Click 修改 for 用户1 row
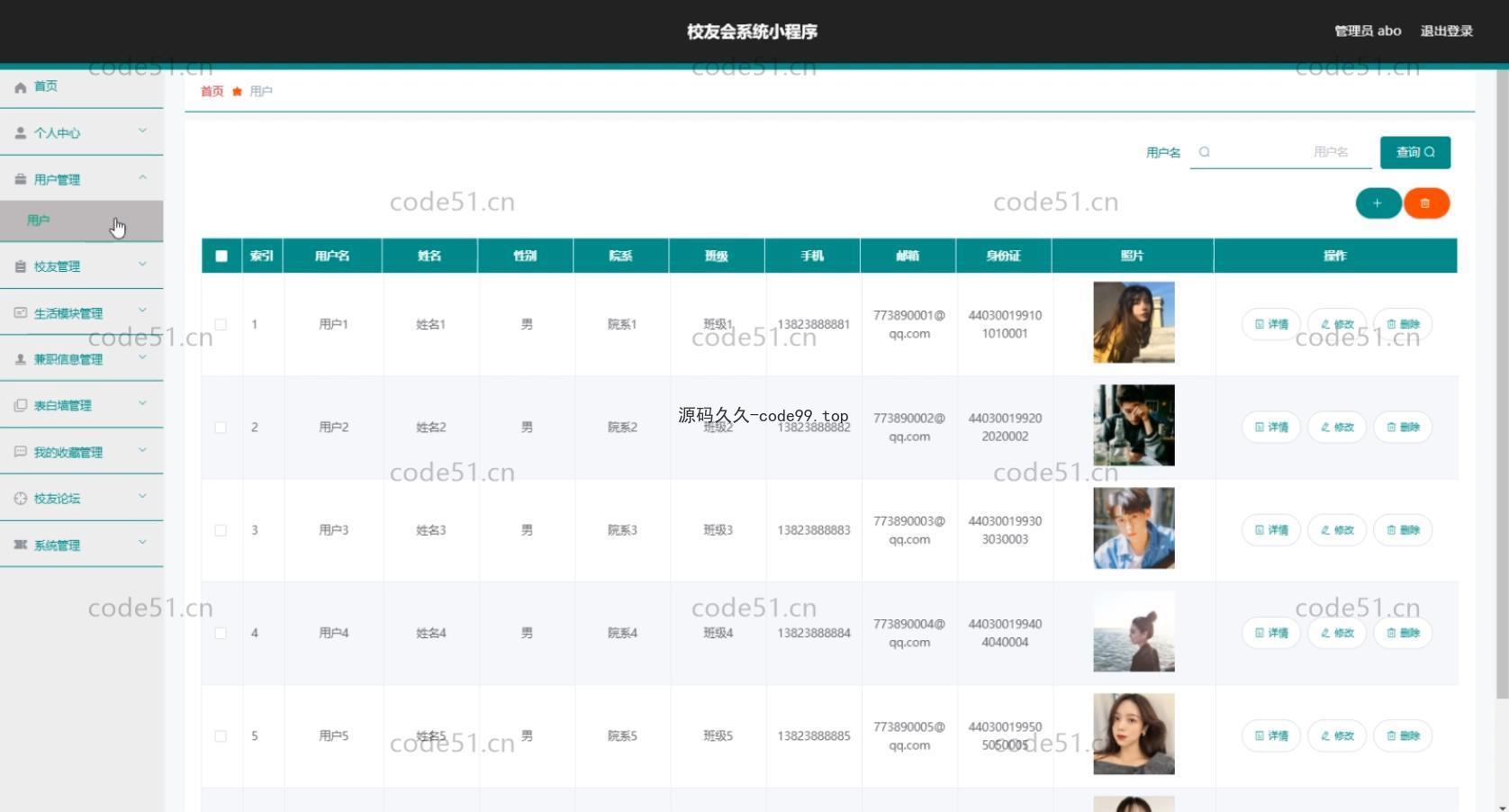 (x=1337, y=324)
